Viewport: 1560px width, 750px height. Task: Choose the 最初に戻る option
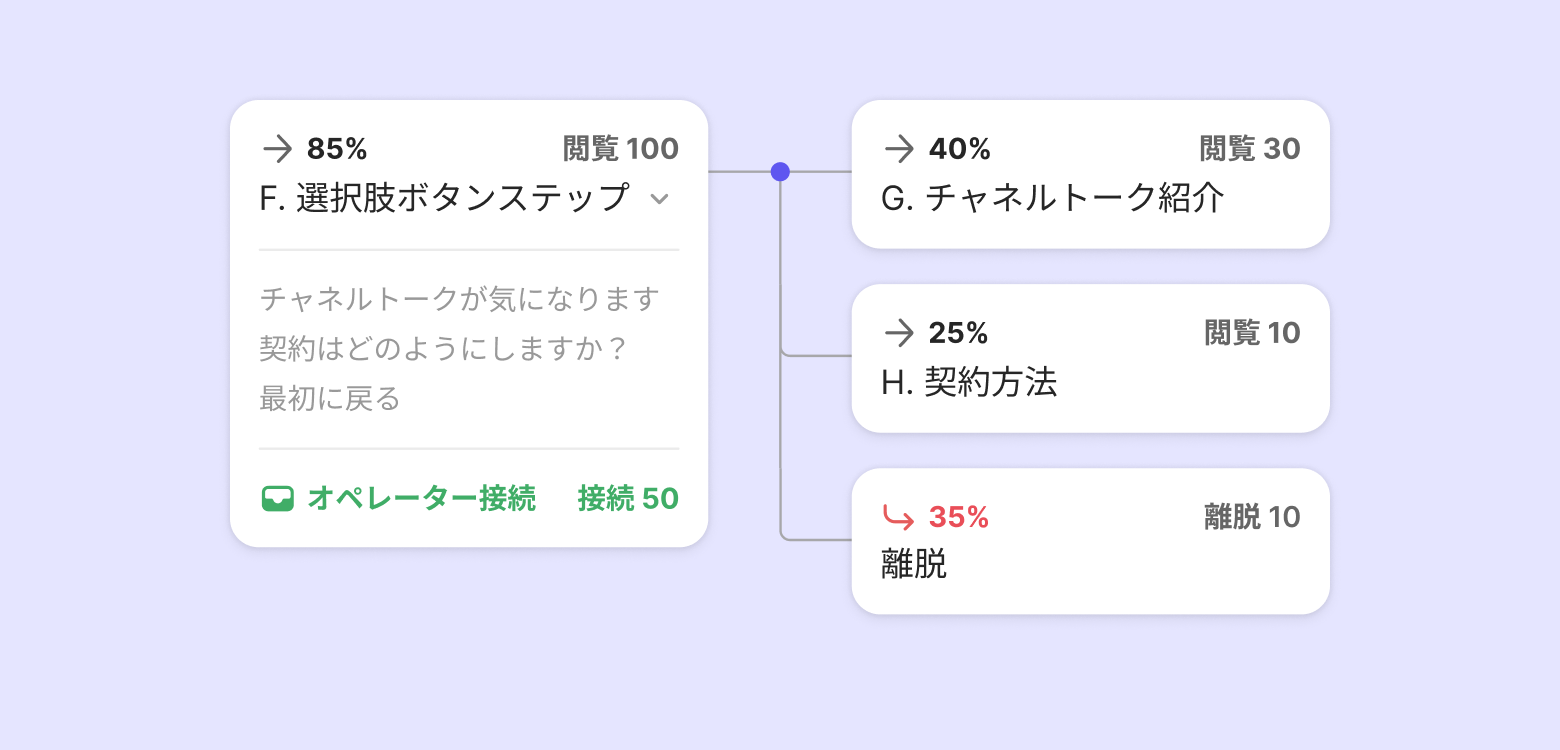330,399
